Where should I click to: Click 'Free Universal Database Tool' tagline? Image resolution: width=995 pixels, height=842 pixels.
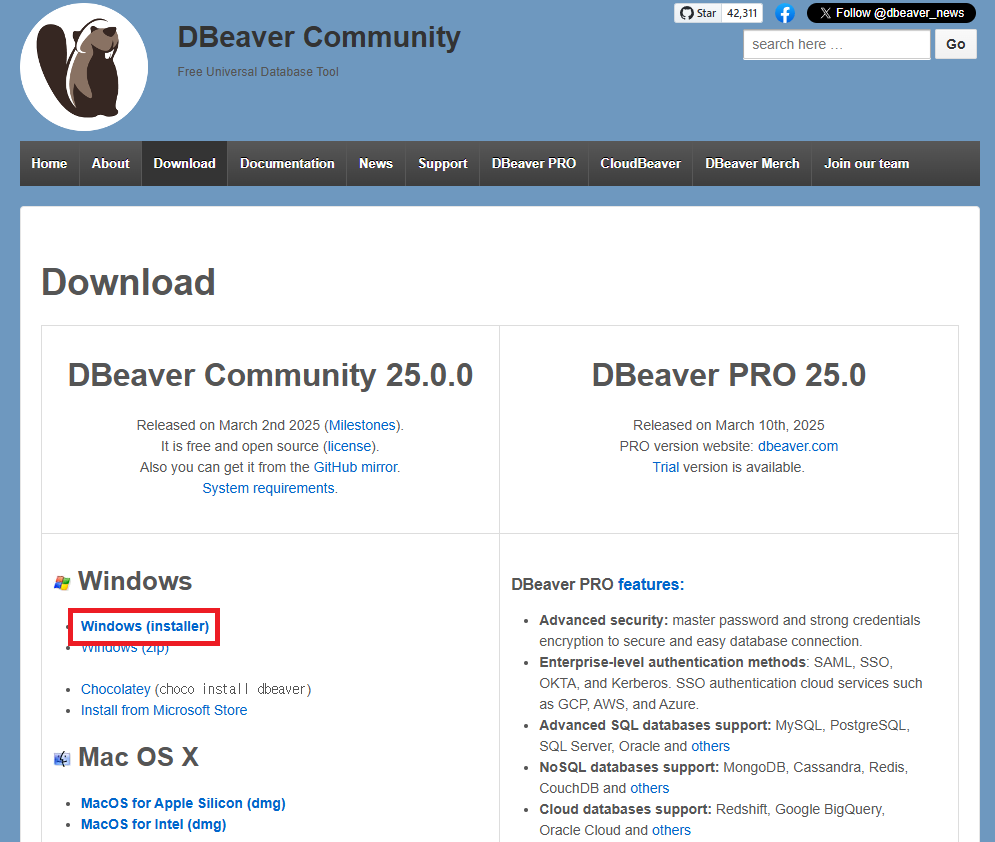point(258,72)
